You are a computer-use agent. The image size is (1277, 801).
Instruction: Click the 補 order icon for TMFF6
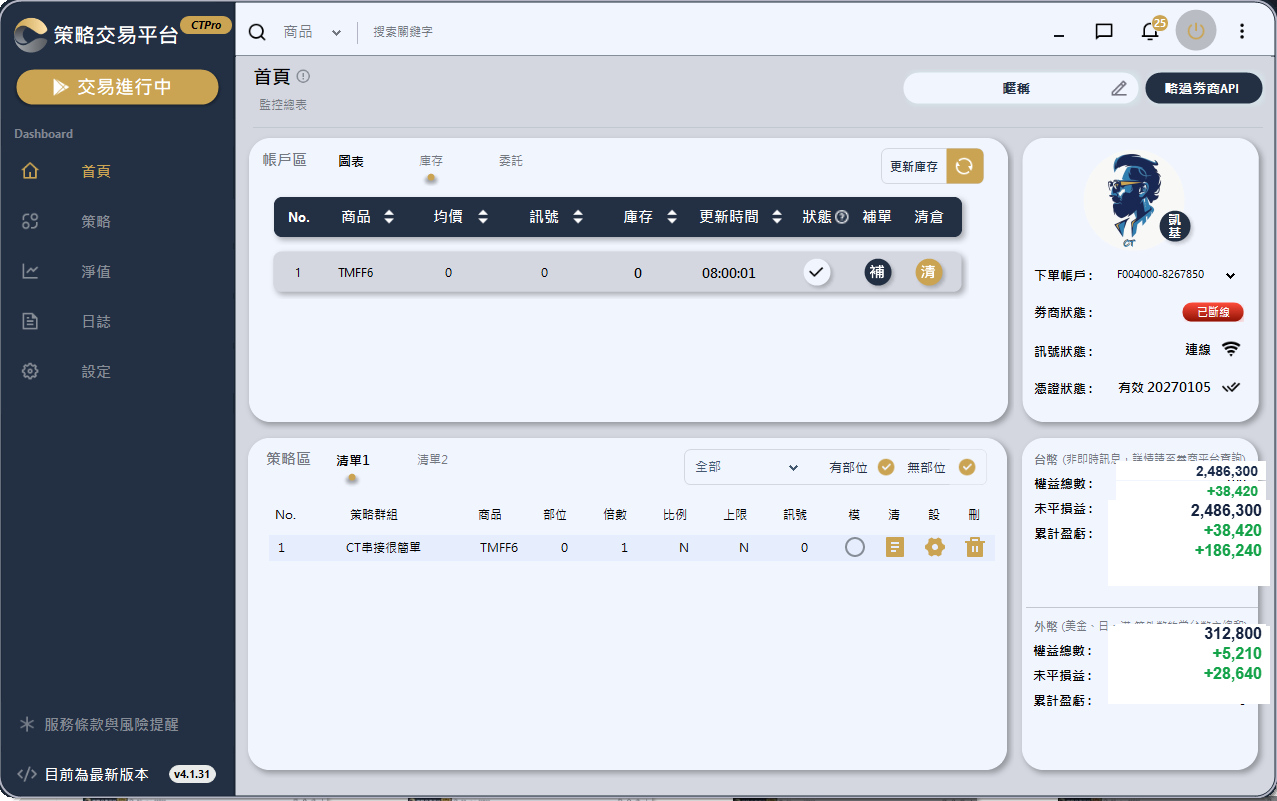coord(877,272)
